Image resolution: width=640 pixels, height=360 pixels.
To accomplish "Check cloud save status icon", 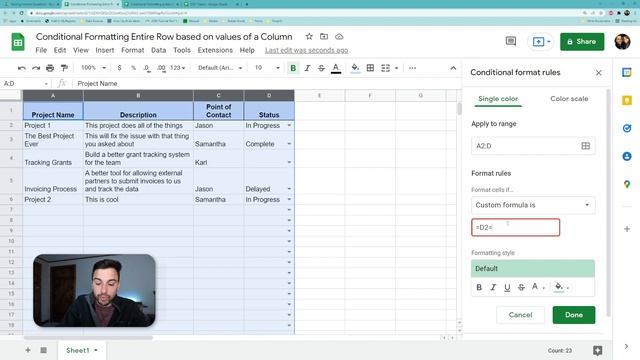I will pos(339,37).
